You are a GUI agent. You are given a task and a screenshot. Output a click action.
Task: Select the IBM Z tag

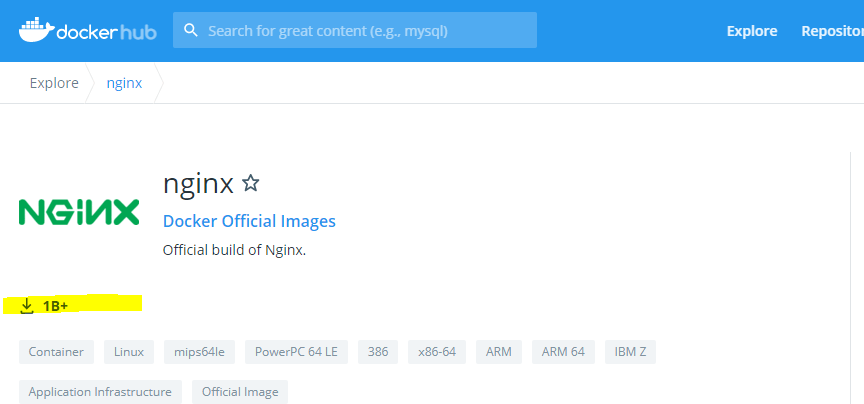[x=630, y=352]
